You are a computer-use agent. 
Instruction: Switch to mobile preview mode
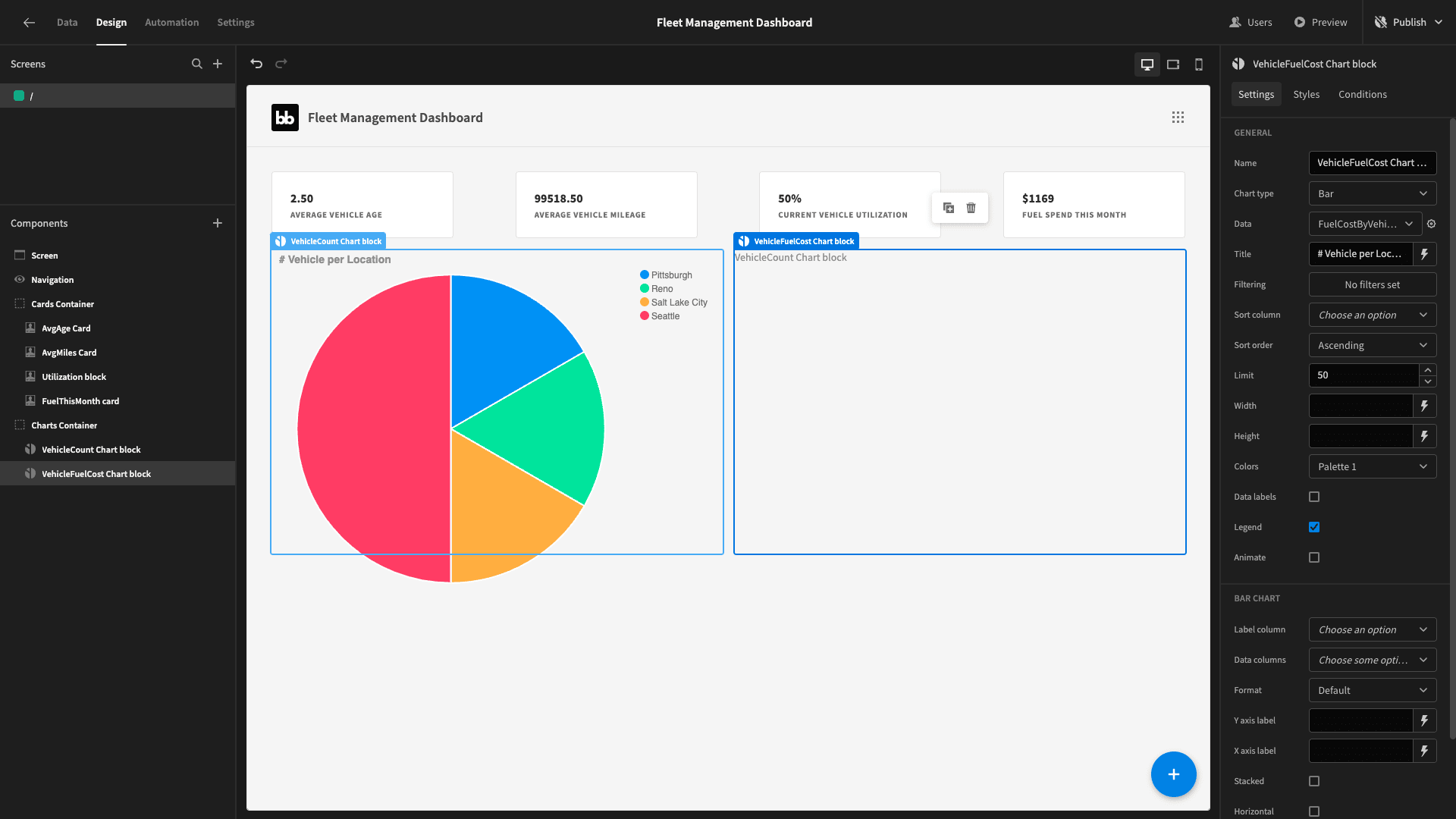point(1199,64)
